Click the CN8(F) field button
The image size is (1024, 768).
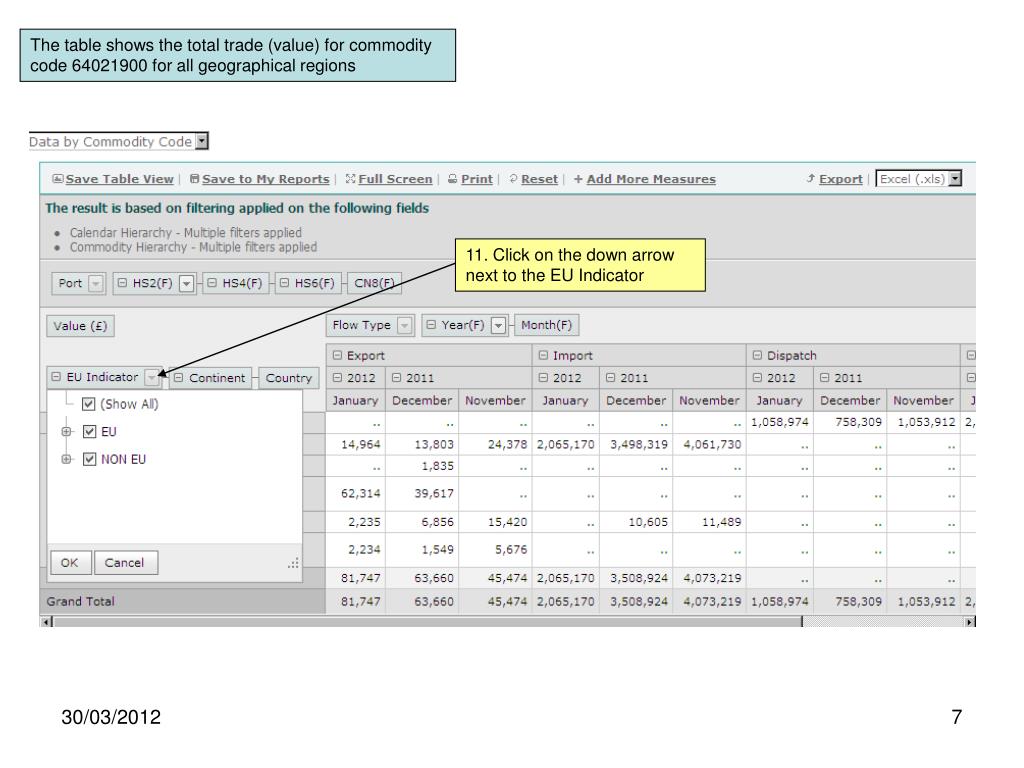(374, 283)
